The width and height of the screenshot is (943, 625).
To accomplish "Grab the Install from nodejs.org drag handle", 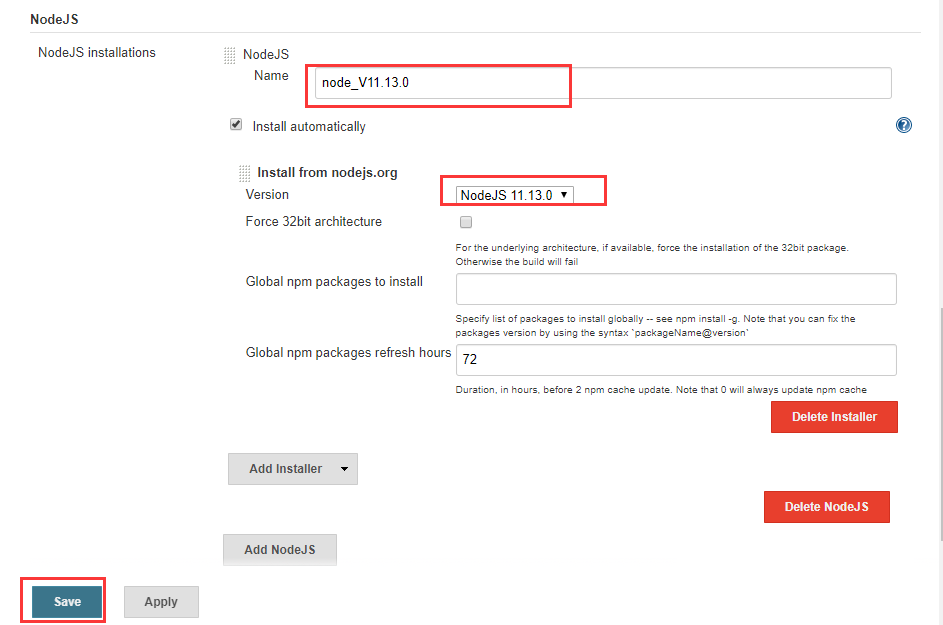I will point(244,173).
